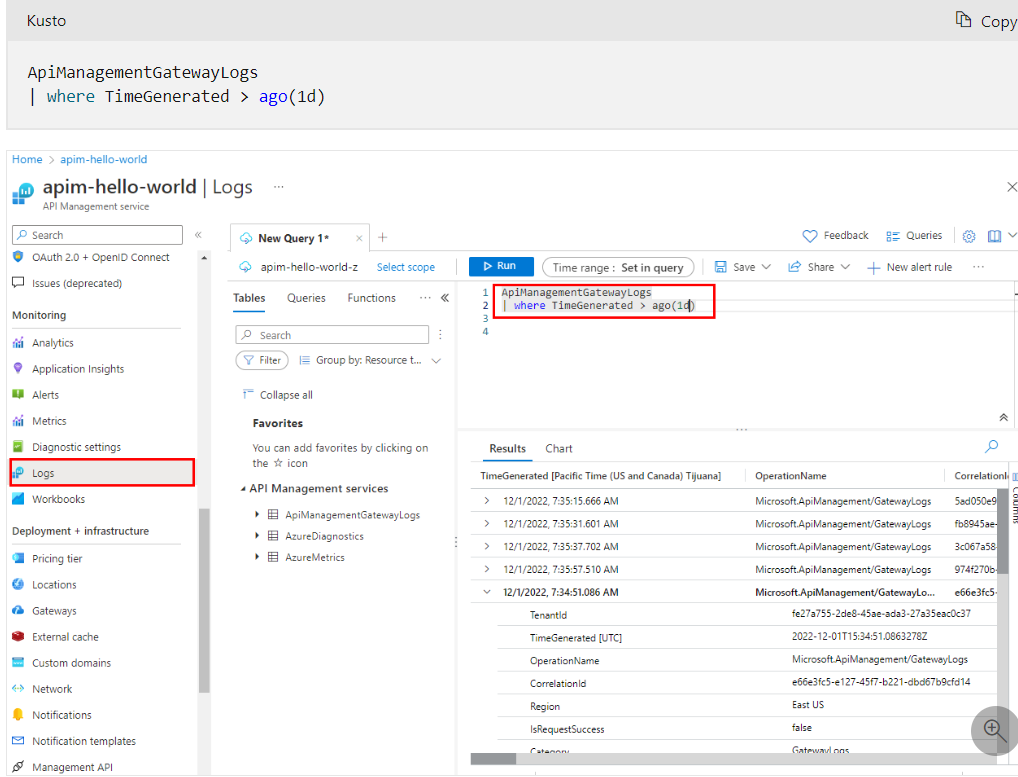The height and width of the screenshot is (777, 1018).
Task: Create a New alert rule
Action: [910, 267]
